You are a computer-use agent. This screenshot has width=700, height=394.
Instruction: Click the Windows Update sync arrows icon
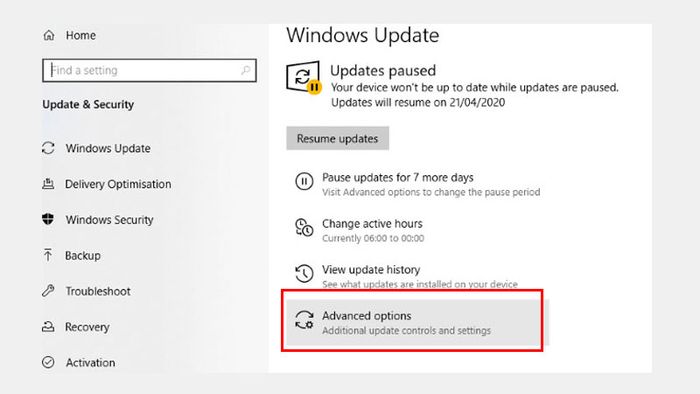click(48, 148)
